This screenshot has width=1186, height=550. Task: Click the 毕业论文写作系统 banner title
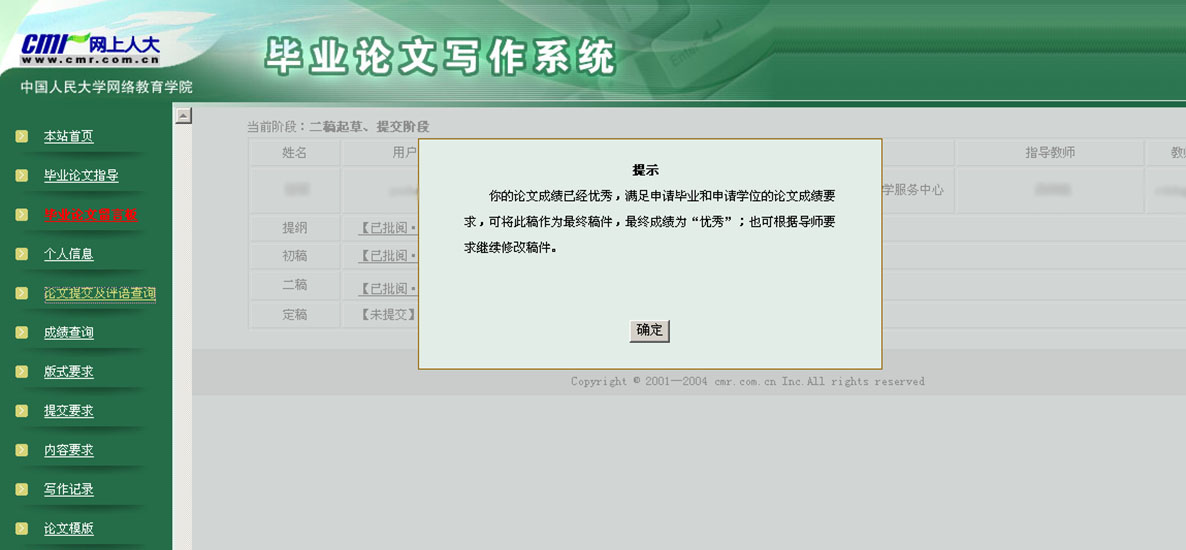[x=439, y=58]
